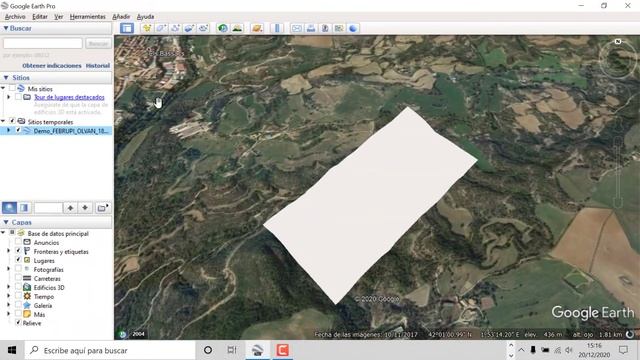640x360 pixels.
Task: Check the Tour de lugares destacados checkbox
Action: click(18, 97)
